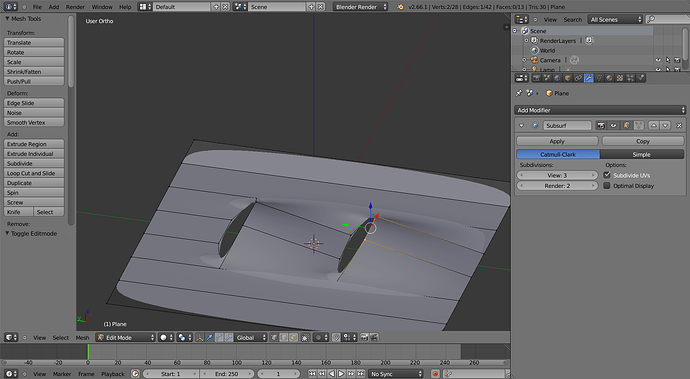Open the All Scenes outliner dropdown
Image resolution: width=690 pixels, height=379 pixels.
point(615,19)
